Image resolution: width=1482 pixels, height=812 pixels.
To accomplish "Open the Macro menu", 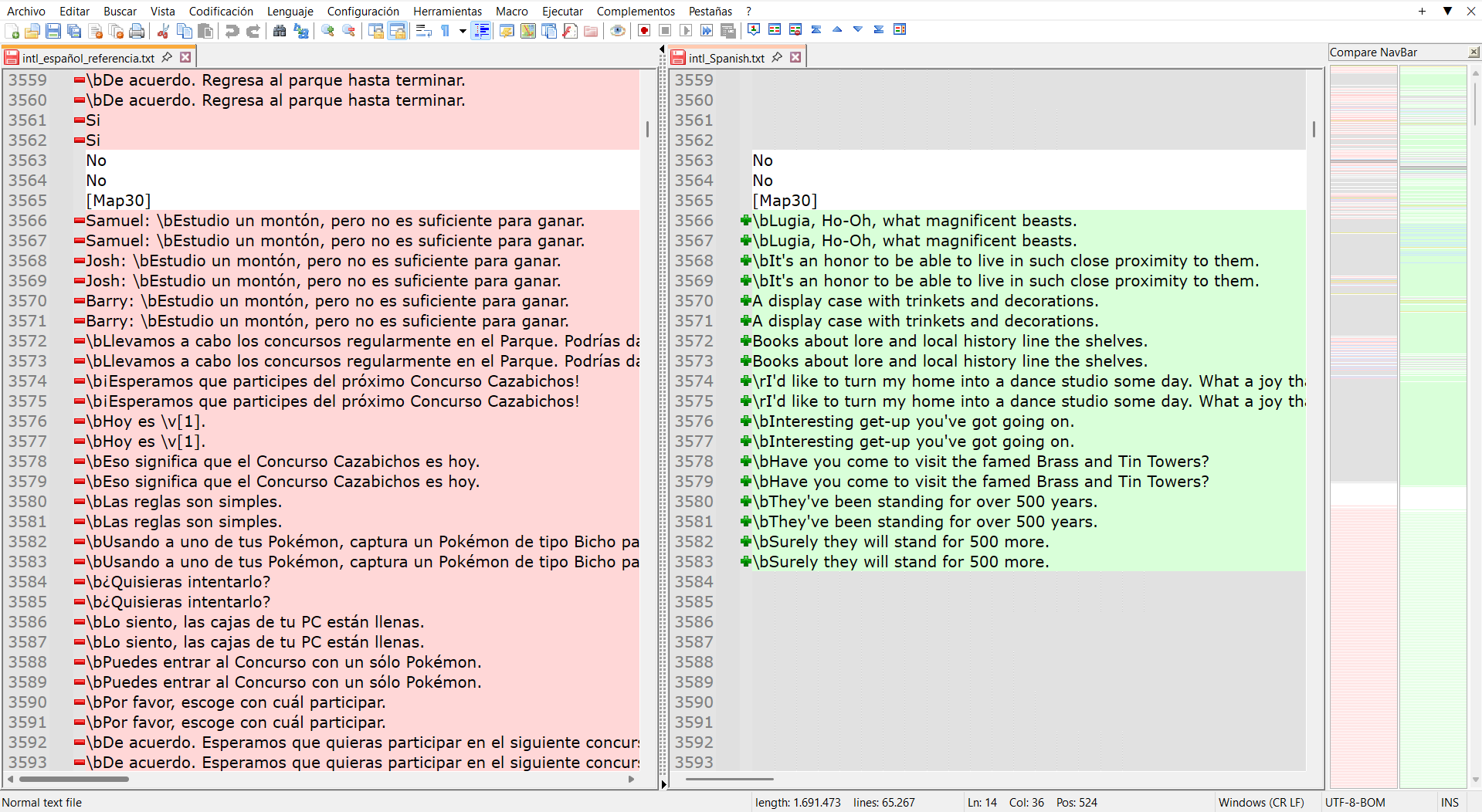I will [511, 11].
